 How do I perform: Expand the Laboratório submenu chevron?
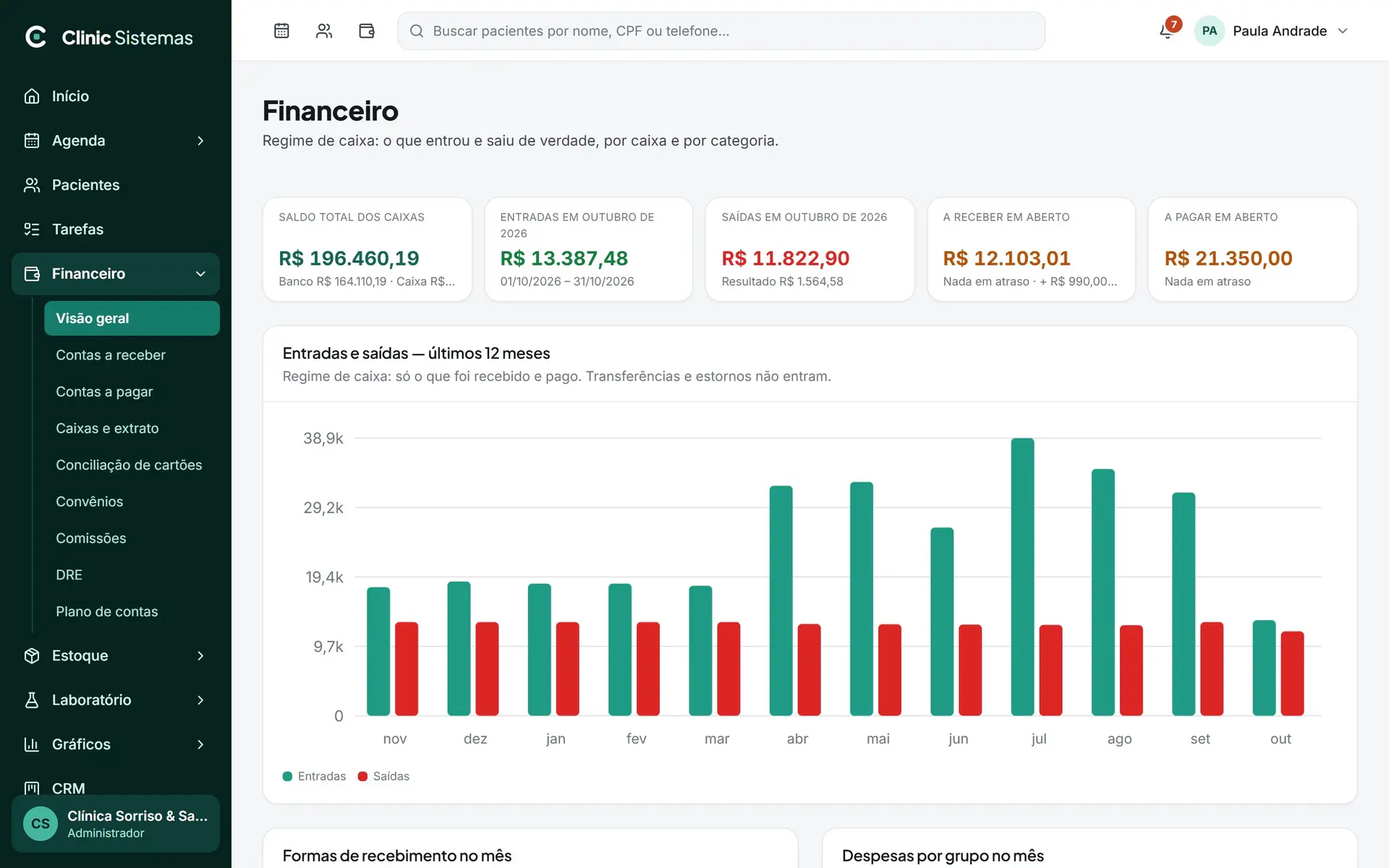pos(200,699)
